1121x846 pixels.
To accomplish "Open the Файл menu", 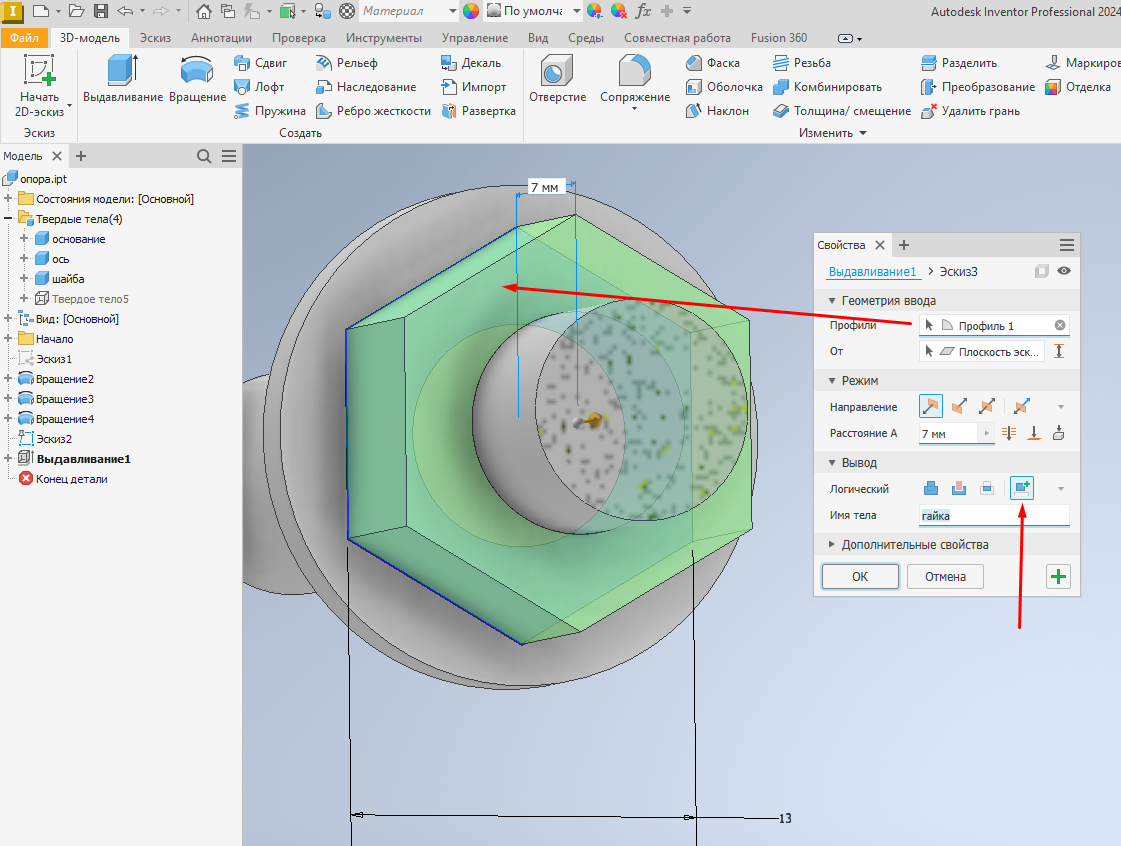I will point(24,38).
